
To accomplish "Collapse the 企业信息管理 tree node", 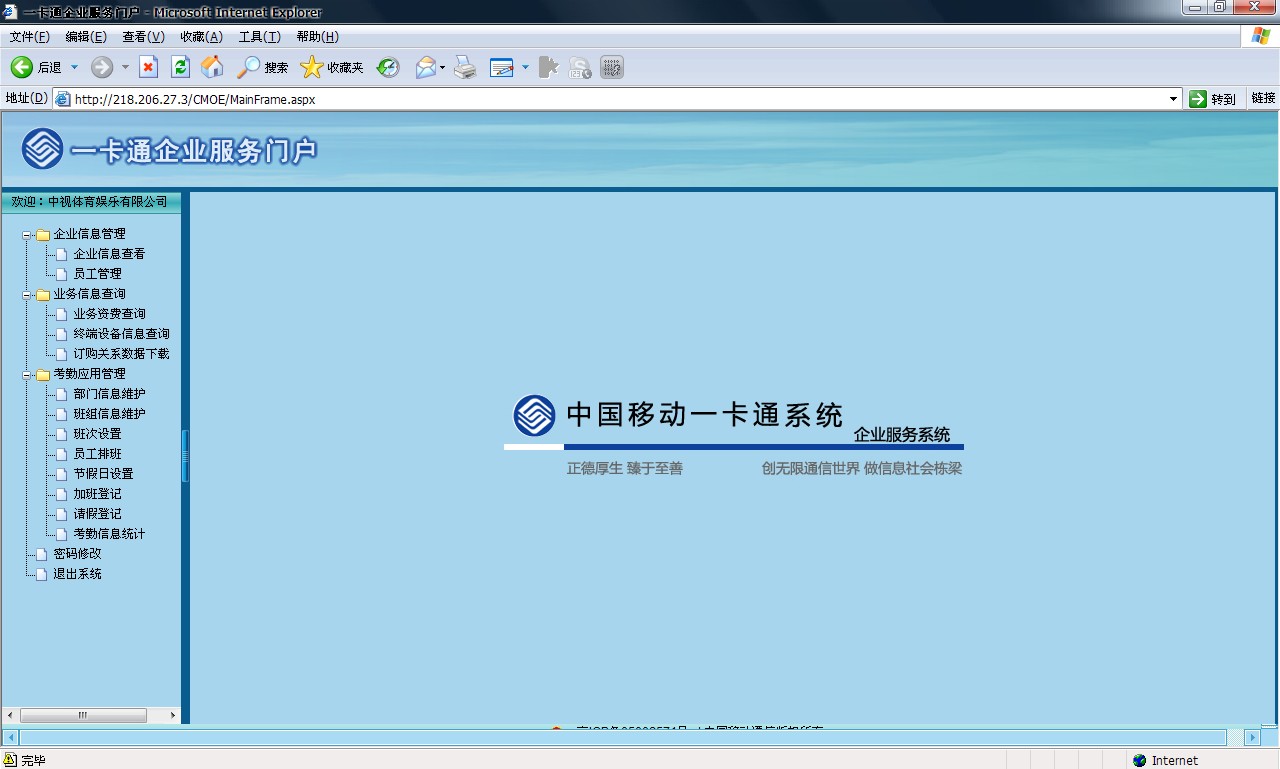I will [27, 235].
